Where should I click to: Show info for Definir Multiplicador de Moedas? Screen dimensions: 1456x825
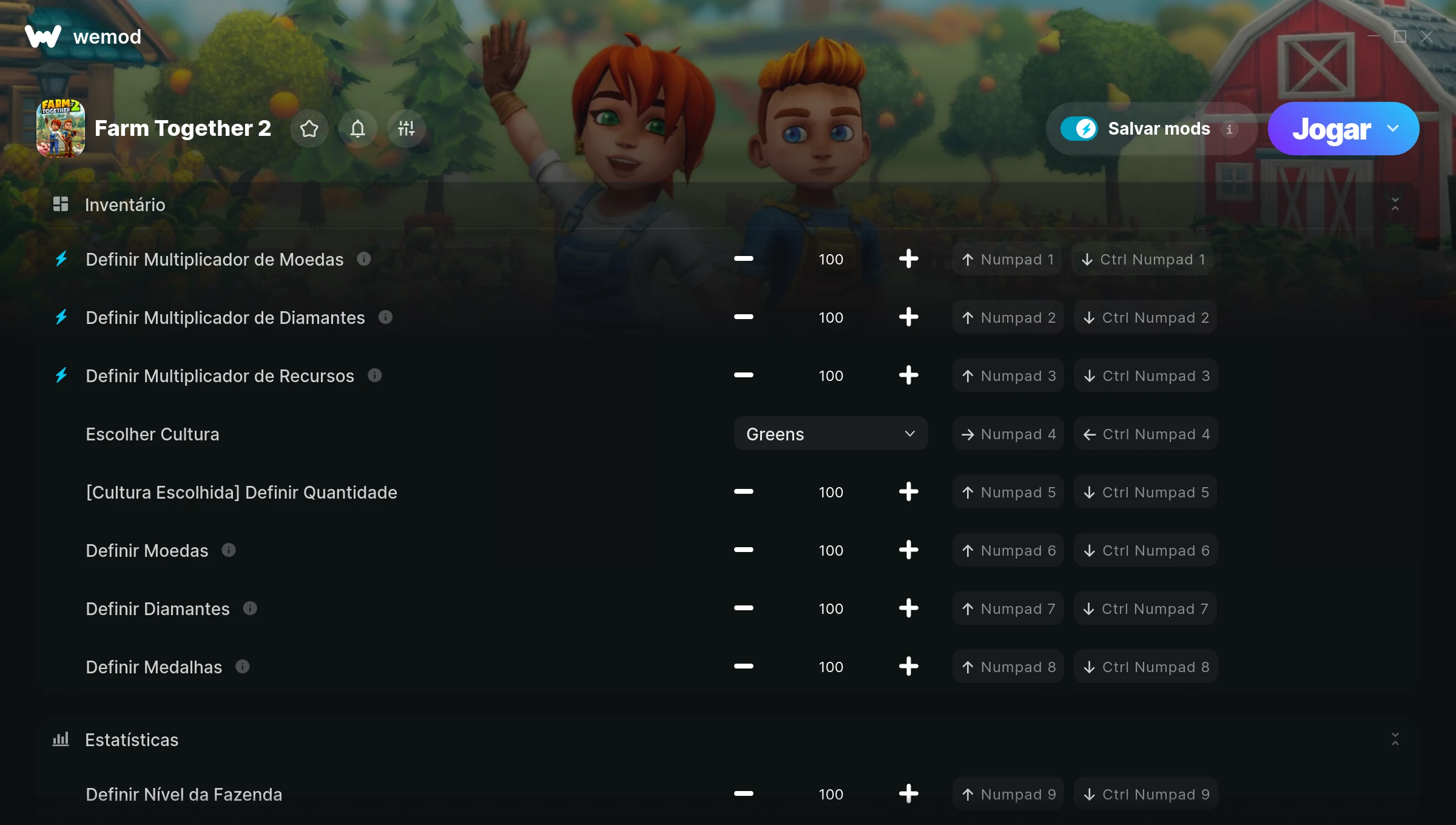364,259
